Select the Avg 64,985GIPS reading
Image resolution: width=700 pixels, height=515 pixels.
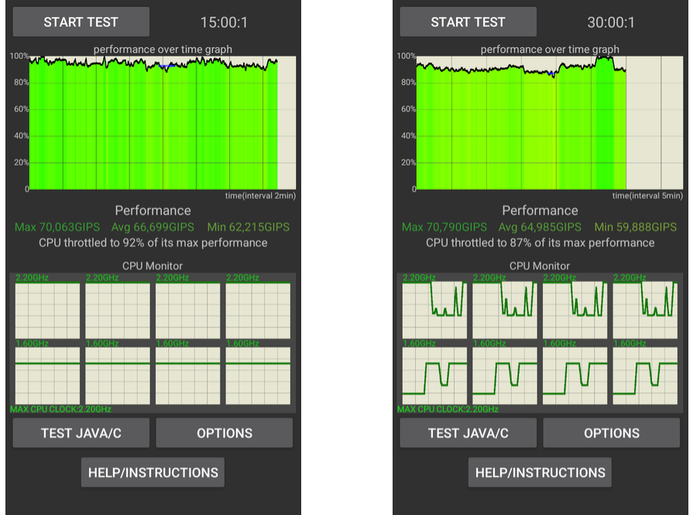point(541,228)
